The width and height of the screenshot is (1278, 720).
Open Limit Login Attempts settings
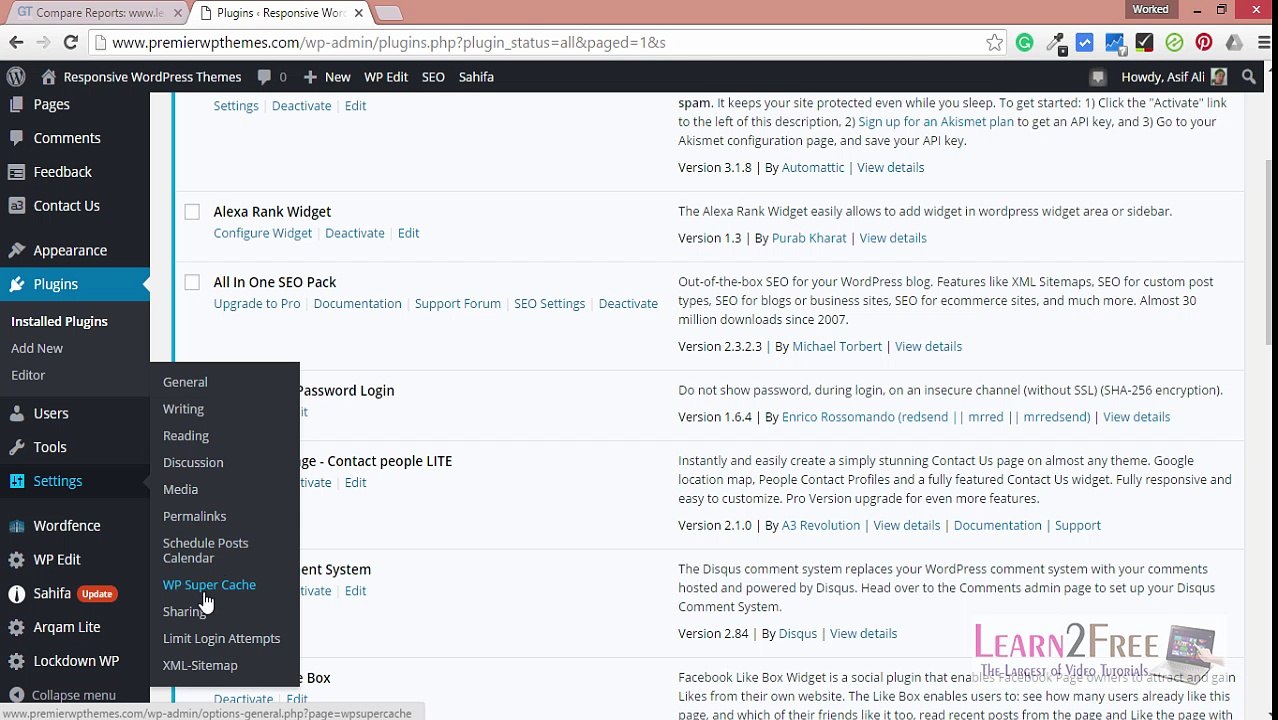click(x=221, y=639)
